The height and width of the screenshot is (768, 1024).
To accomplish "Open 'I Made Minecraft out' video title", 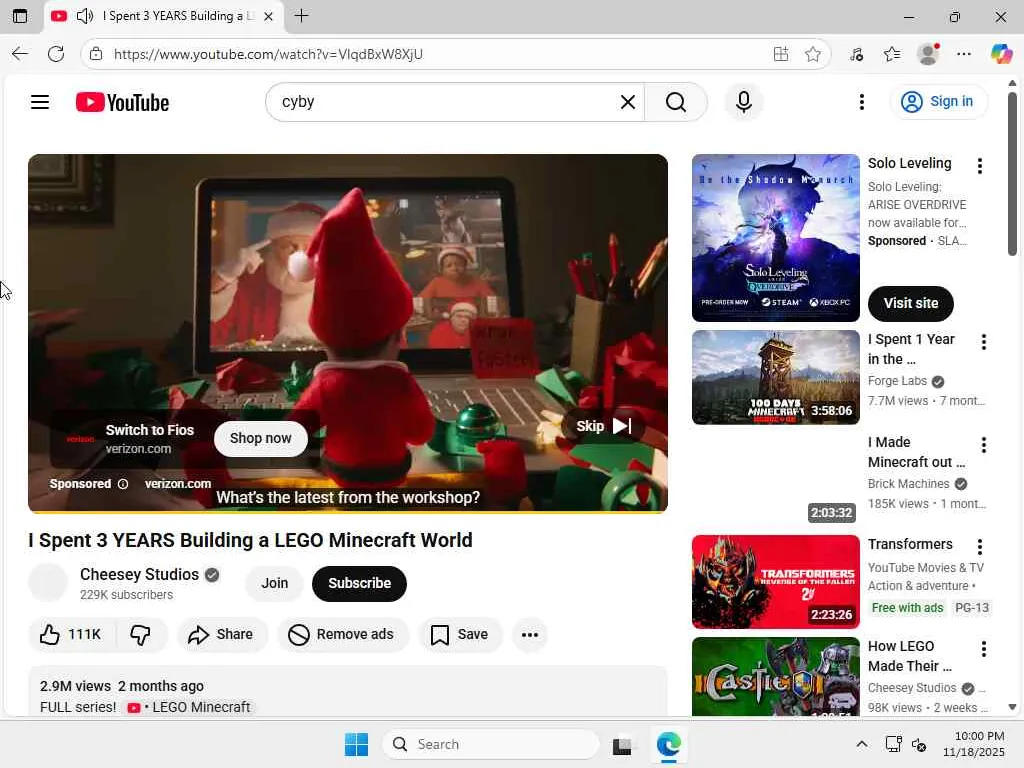I will point(916,452).
